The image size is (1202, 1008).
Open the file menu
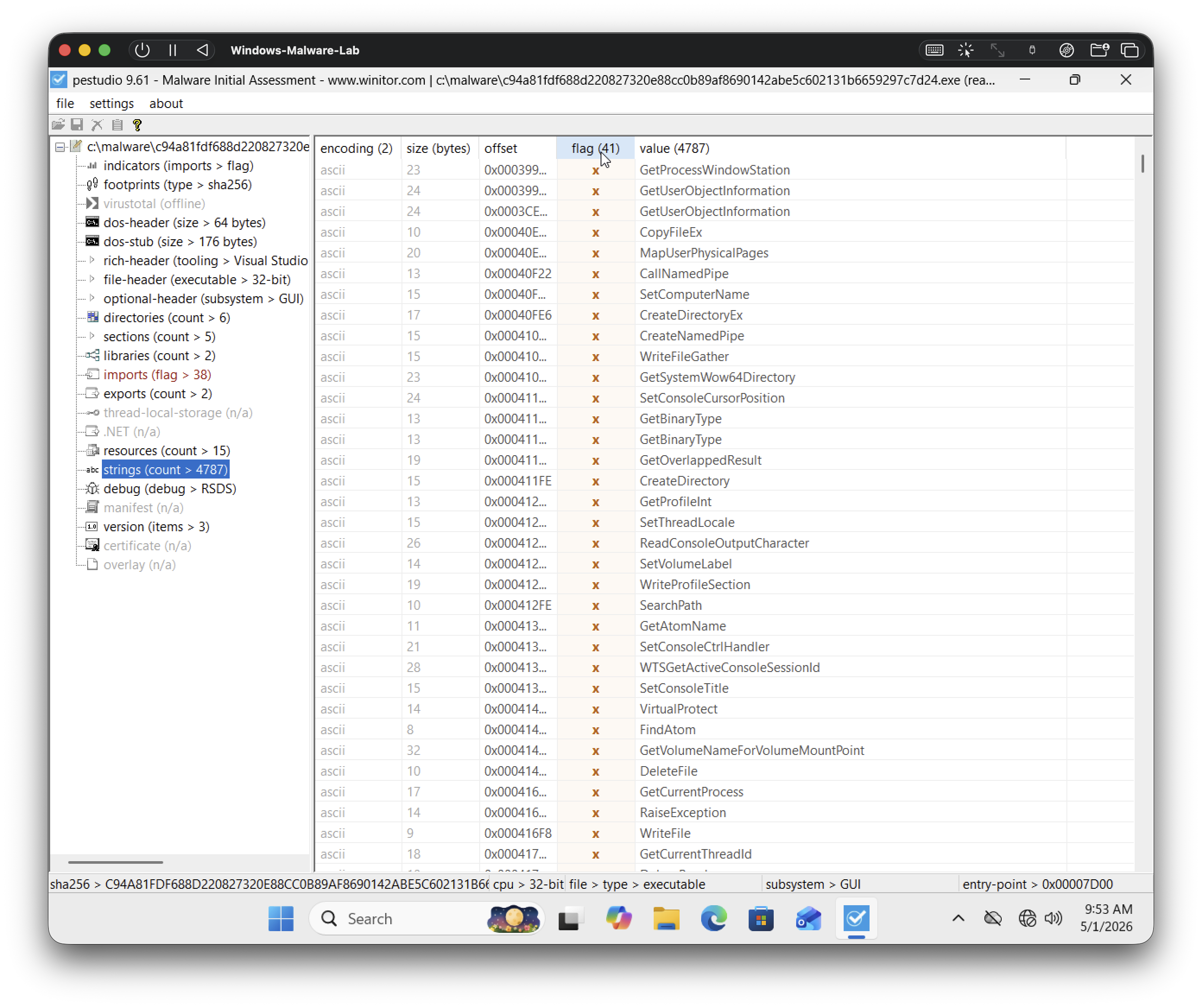[65, 104]
